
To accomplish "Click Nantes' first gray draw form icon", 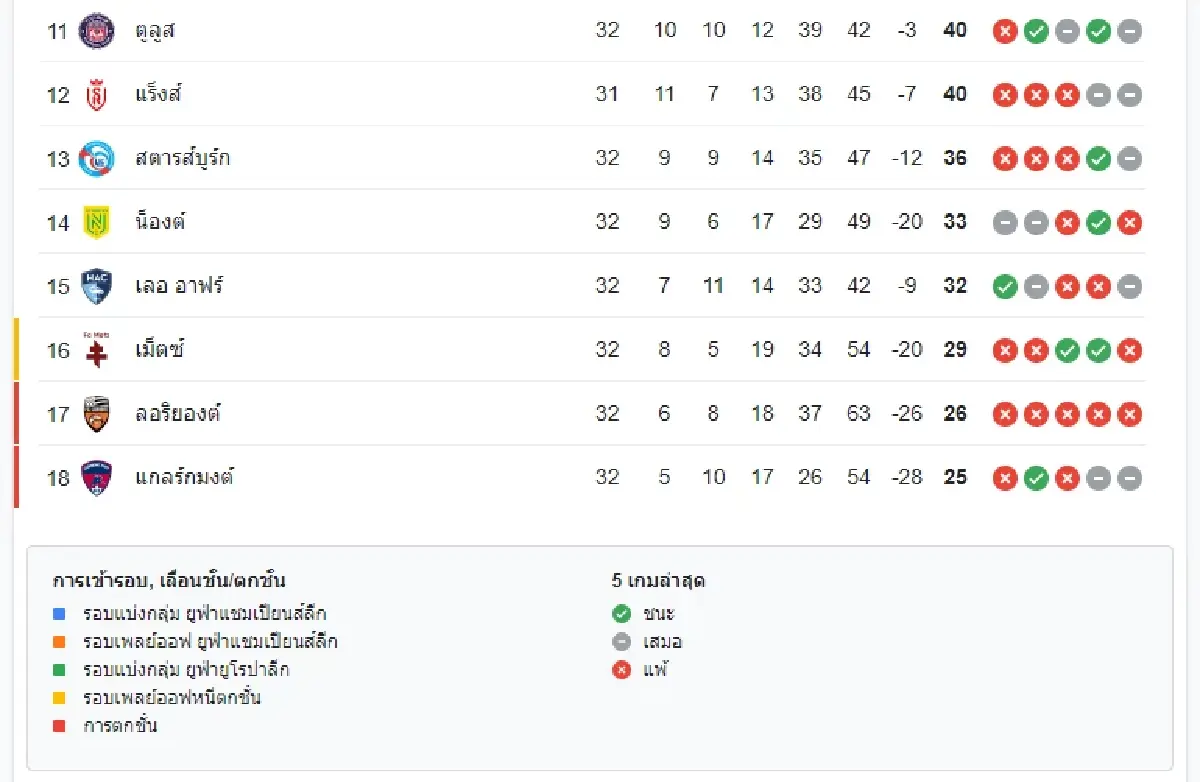I will 1005,223.
